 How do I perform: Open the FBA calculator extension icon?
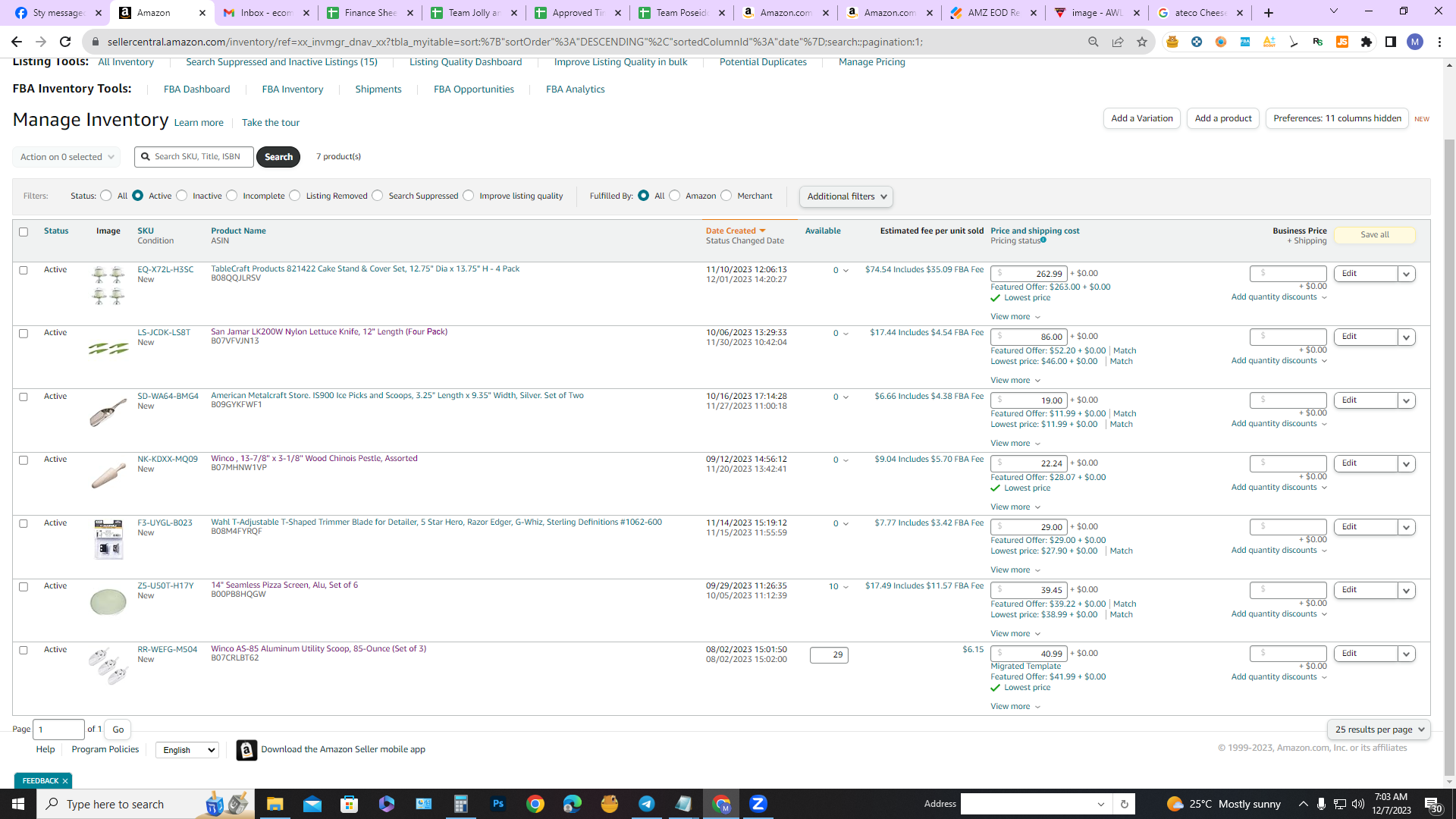point(1245,42)
